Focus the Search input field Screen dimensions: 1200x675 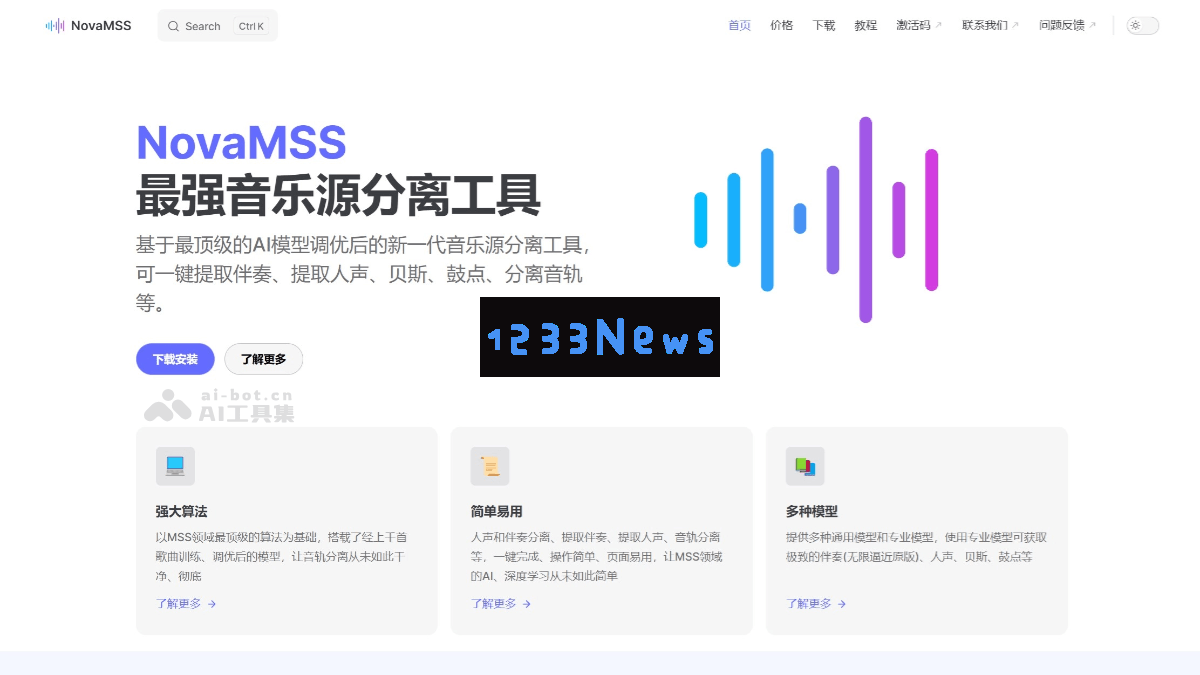pos(218,26)
